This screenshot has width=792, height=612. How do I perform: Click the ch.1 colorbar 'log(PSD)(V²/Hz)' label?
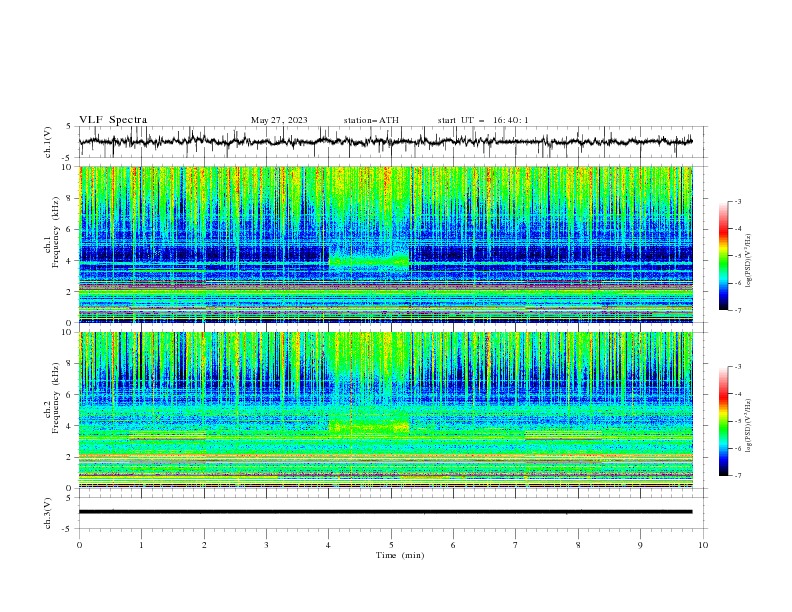coord(749,261)
